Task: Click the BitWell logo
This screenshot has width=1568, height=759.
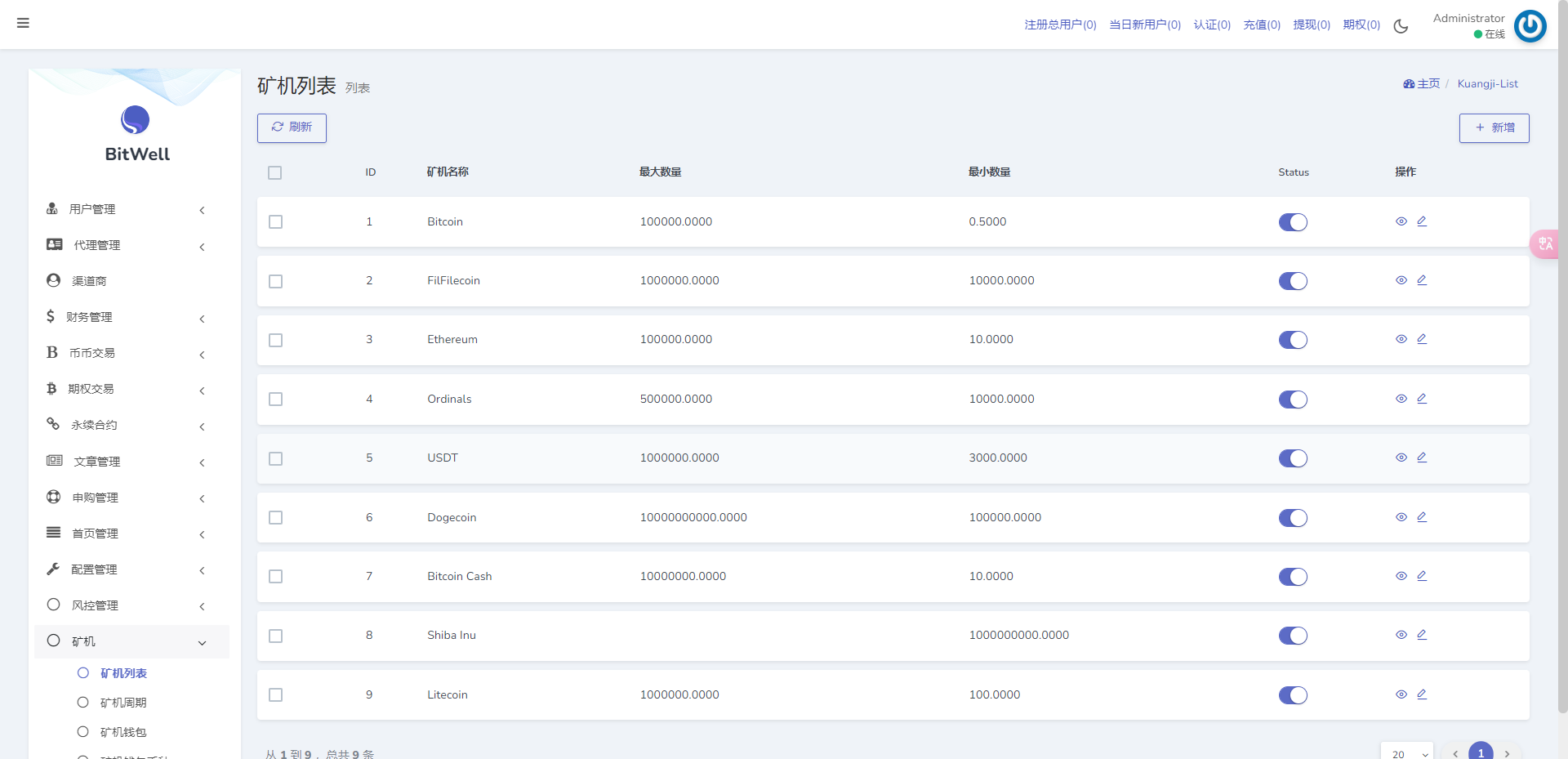Action: (x=136, y=133)
